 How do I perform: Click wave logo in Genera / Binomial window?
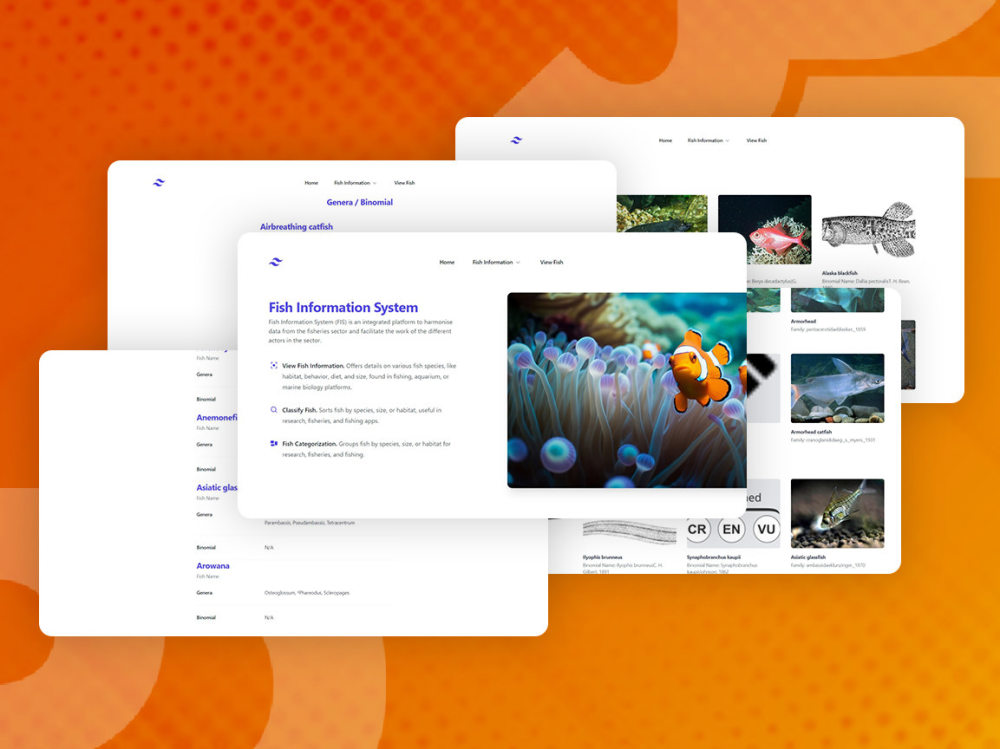[x=159, y=182]
